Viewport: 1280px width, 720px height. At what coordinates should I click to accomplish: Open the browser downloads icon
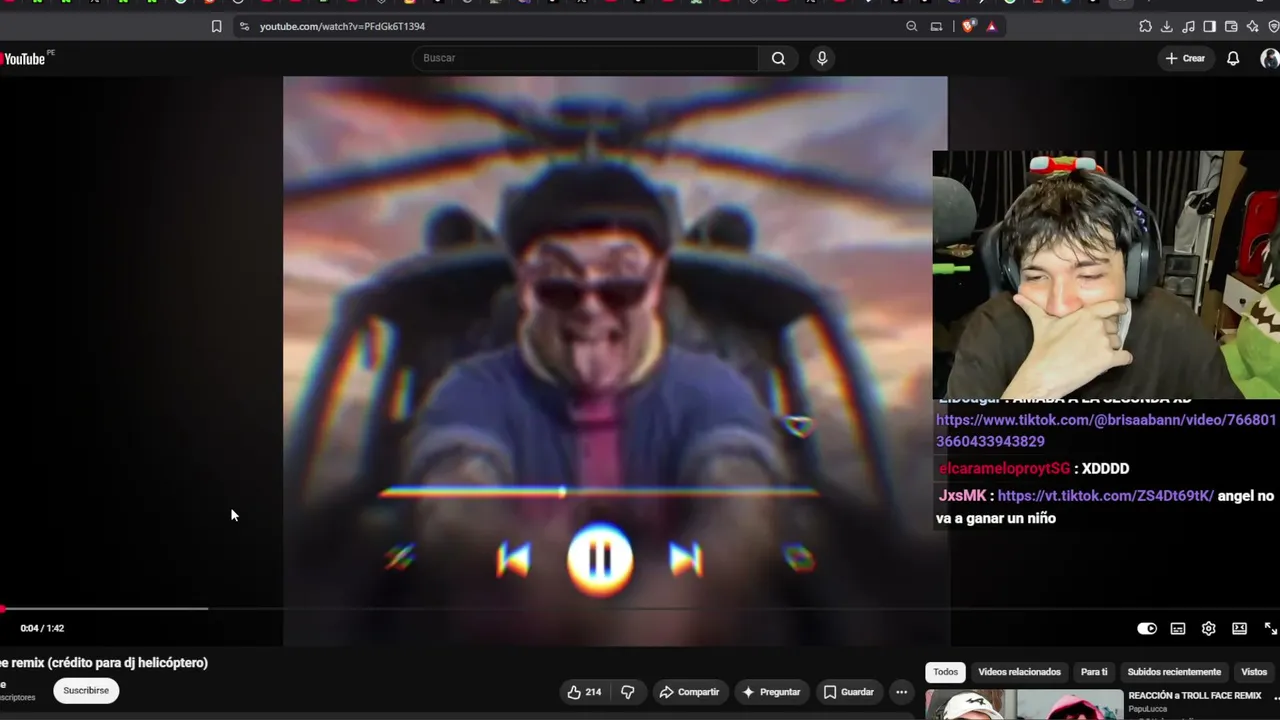point(1167,27)
